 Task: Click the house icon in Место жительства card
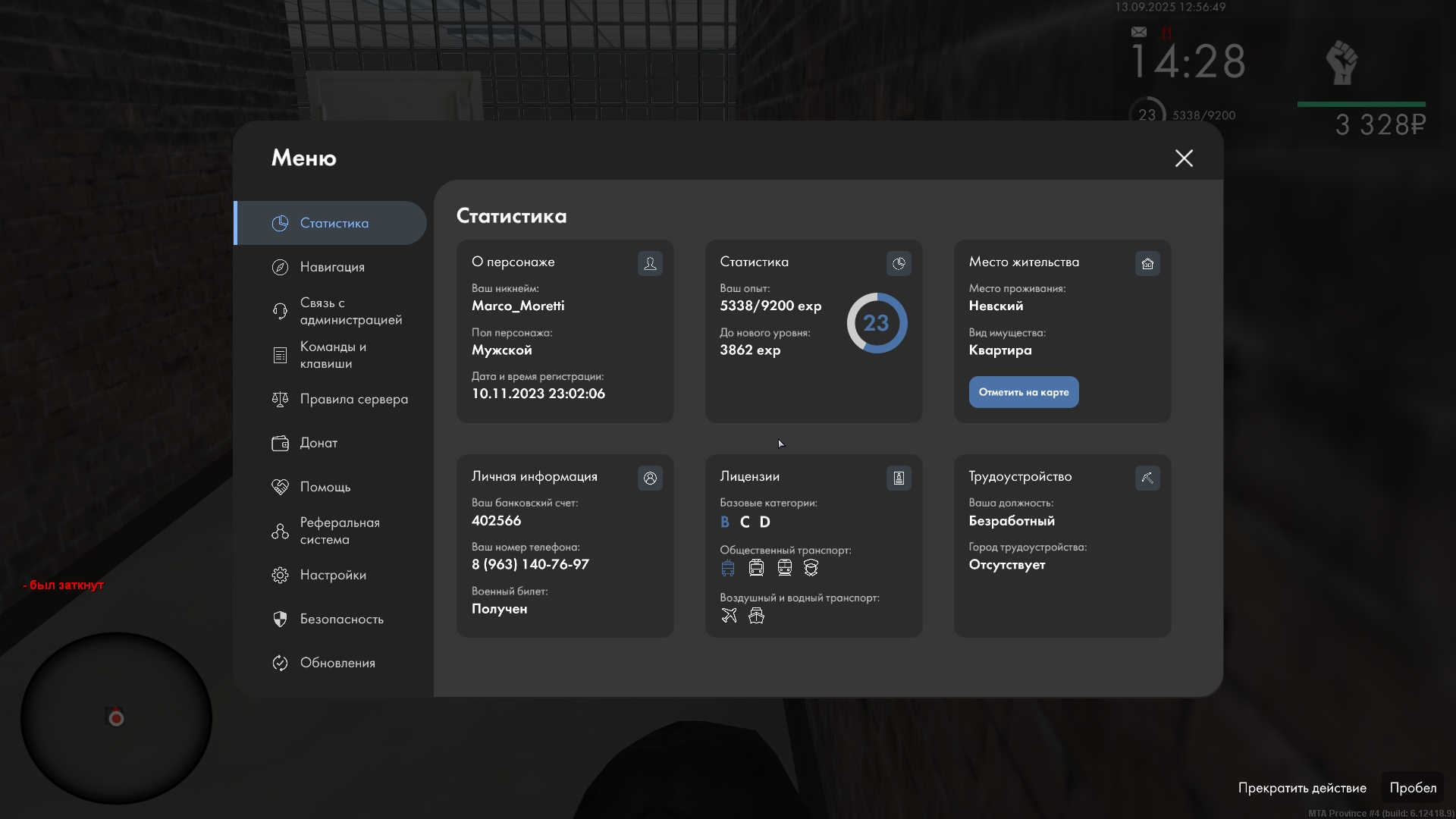[x=1147, y=263]
